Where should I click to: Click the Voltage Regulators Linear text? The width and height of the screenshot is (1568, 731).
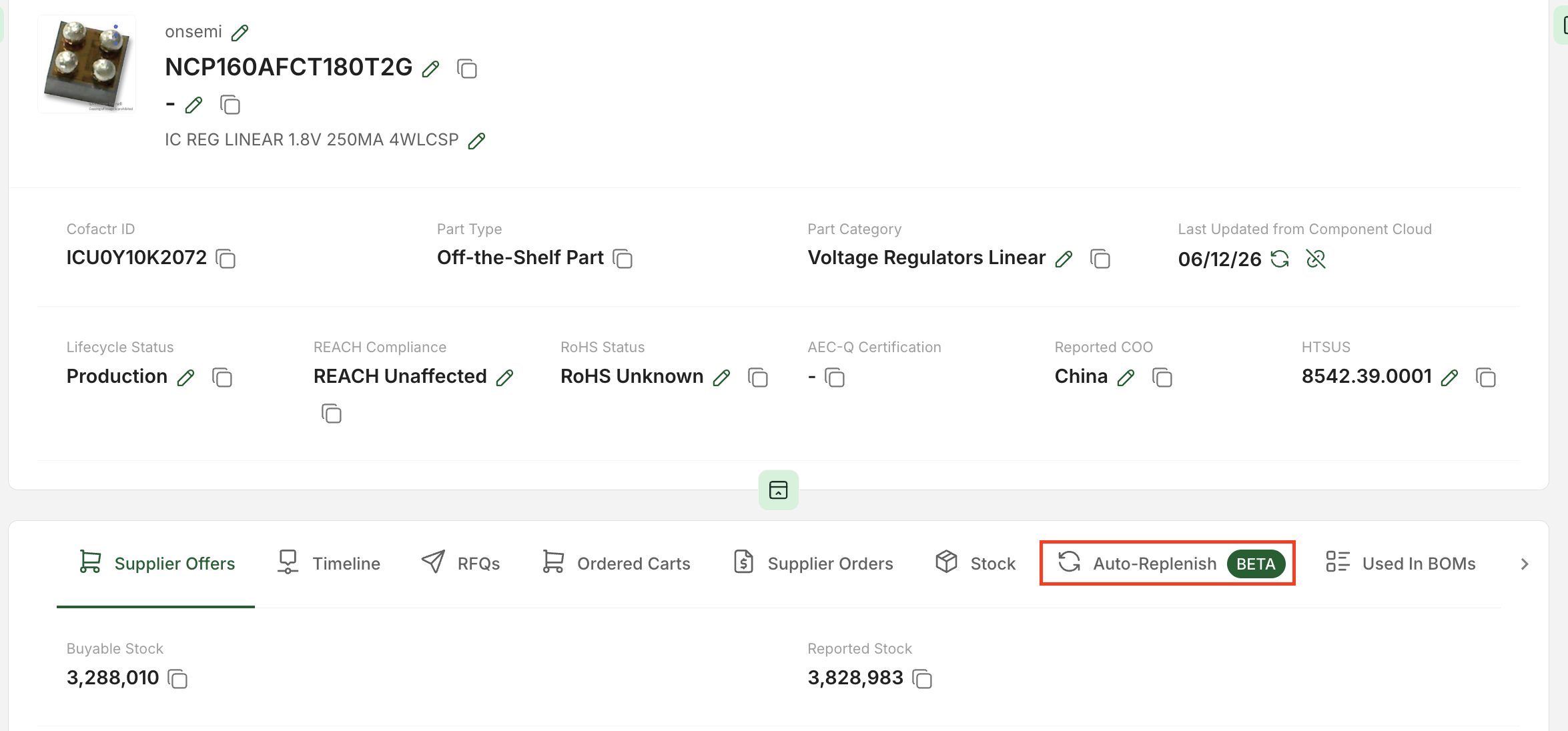927,257
